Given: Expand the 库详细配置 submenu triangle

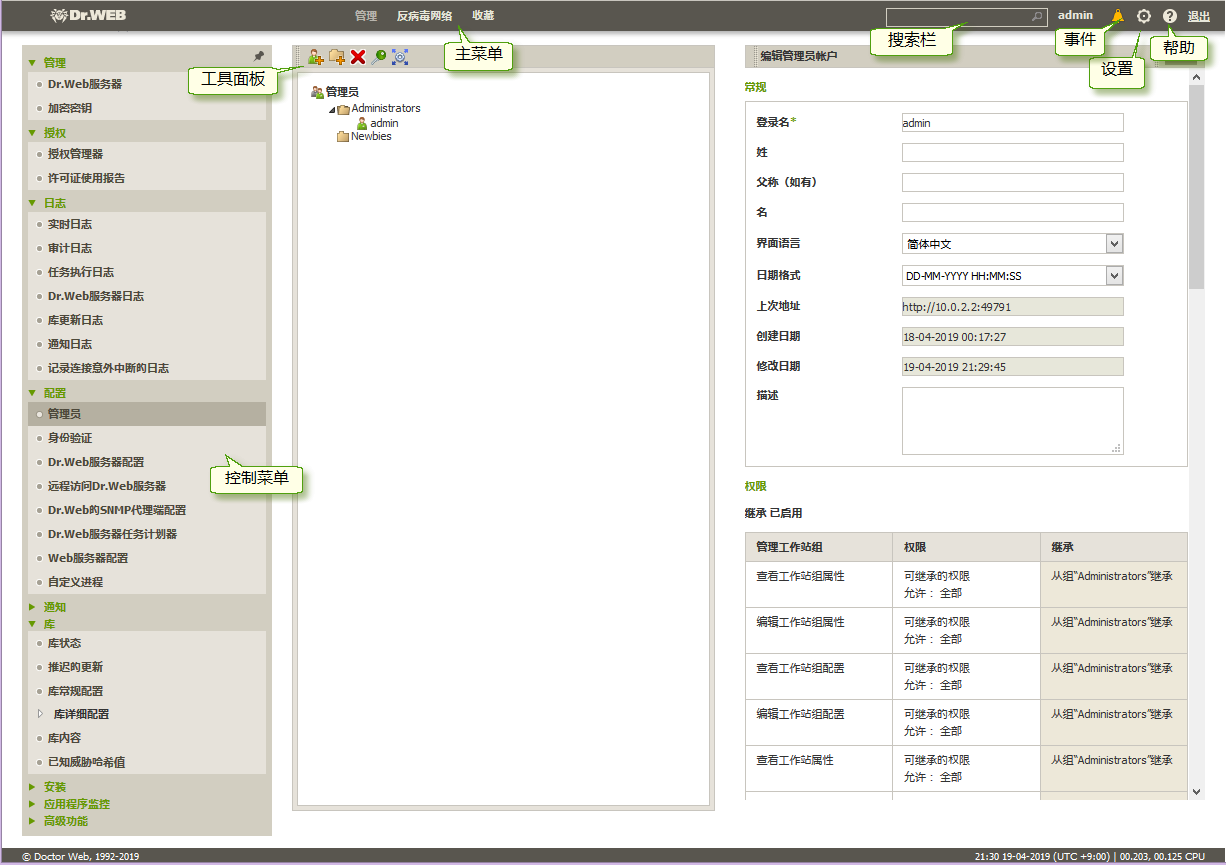Looking at the screenshot, I should pos(40,714).
